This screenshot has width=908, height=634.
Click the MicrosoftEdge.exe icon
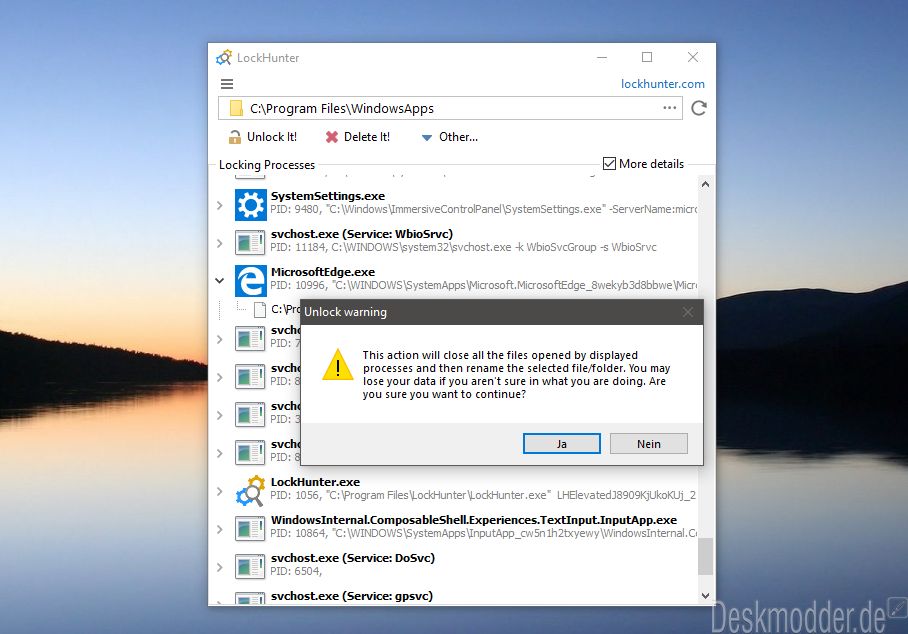pyautogui.click(x=251, y=280)
